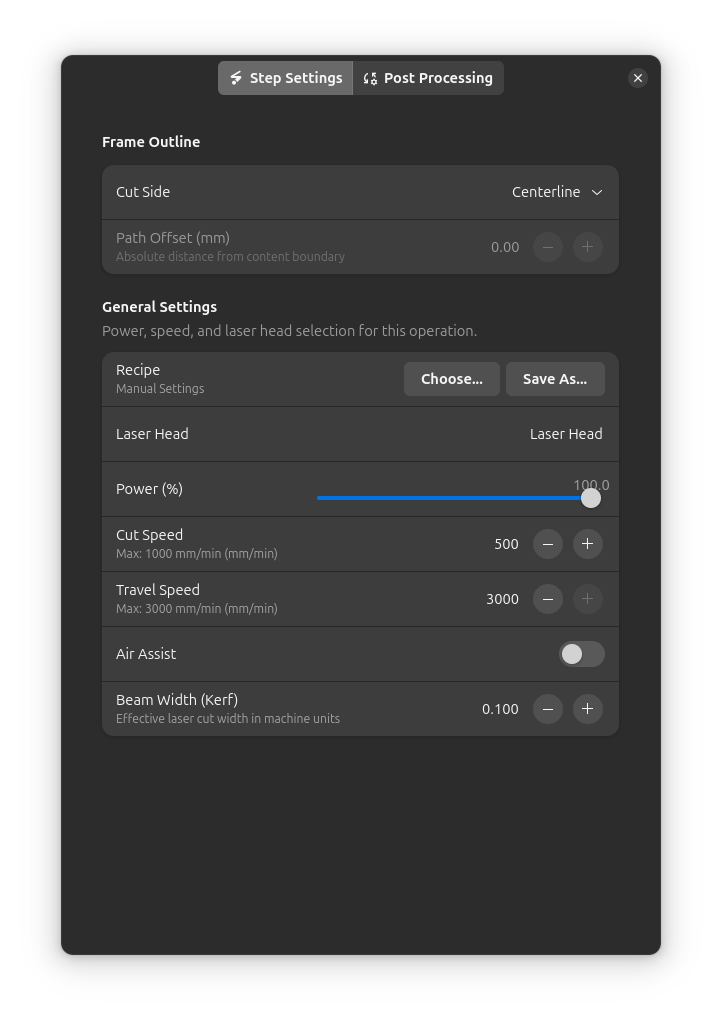This screenshot has width=722, height=1022.
Task: Click Choose... to pick a recipe
Action: click(x=451, y=379)
